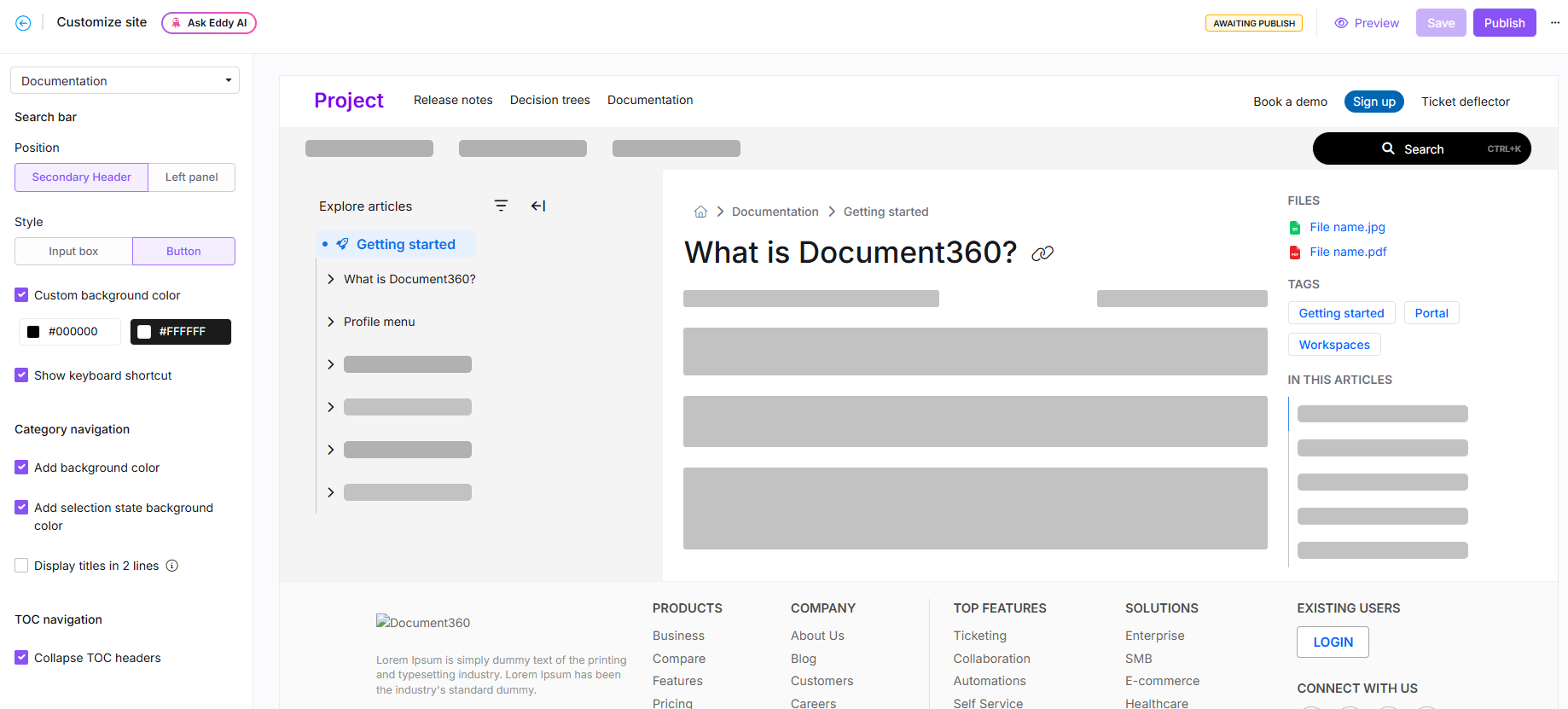Expand the What is Document360? tree item

click(x=331, y=279)
